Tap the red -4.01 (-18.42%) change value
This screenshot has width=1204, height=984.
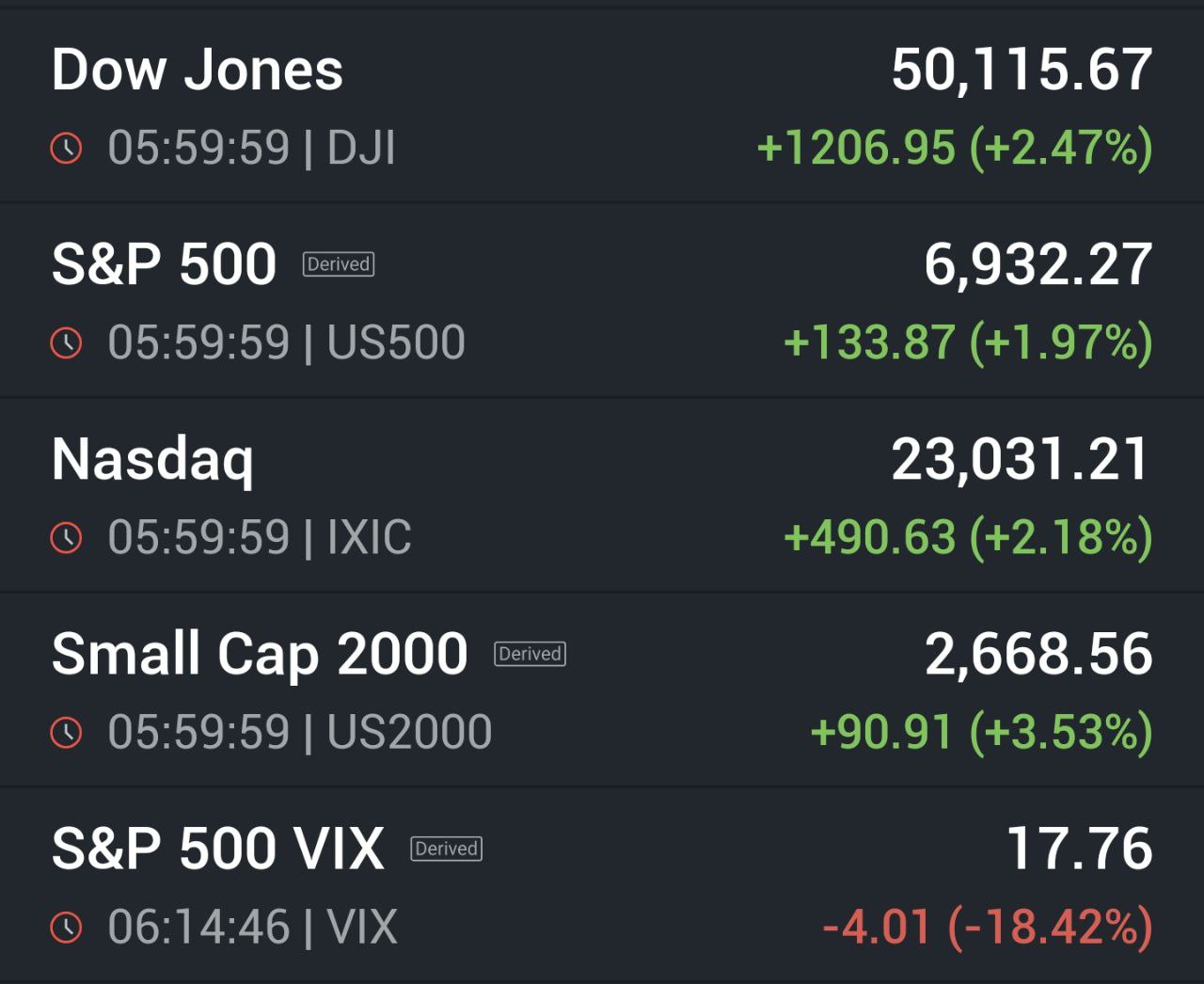(x=988, y=927)
